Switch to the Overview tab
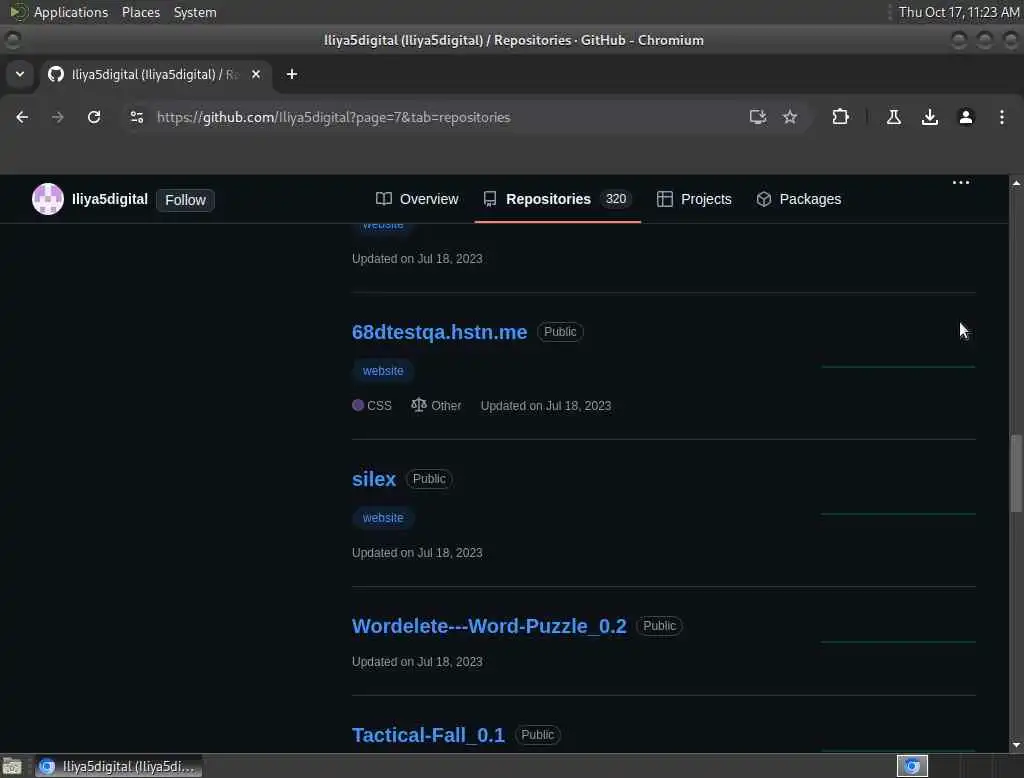The width and height of the screenshot is (1024, 778). 417,199
